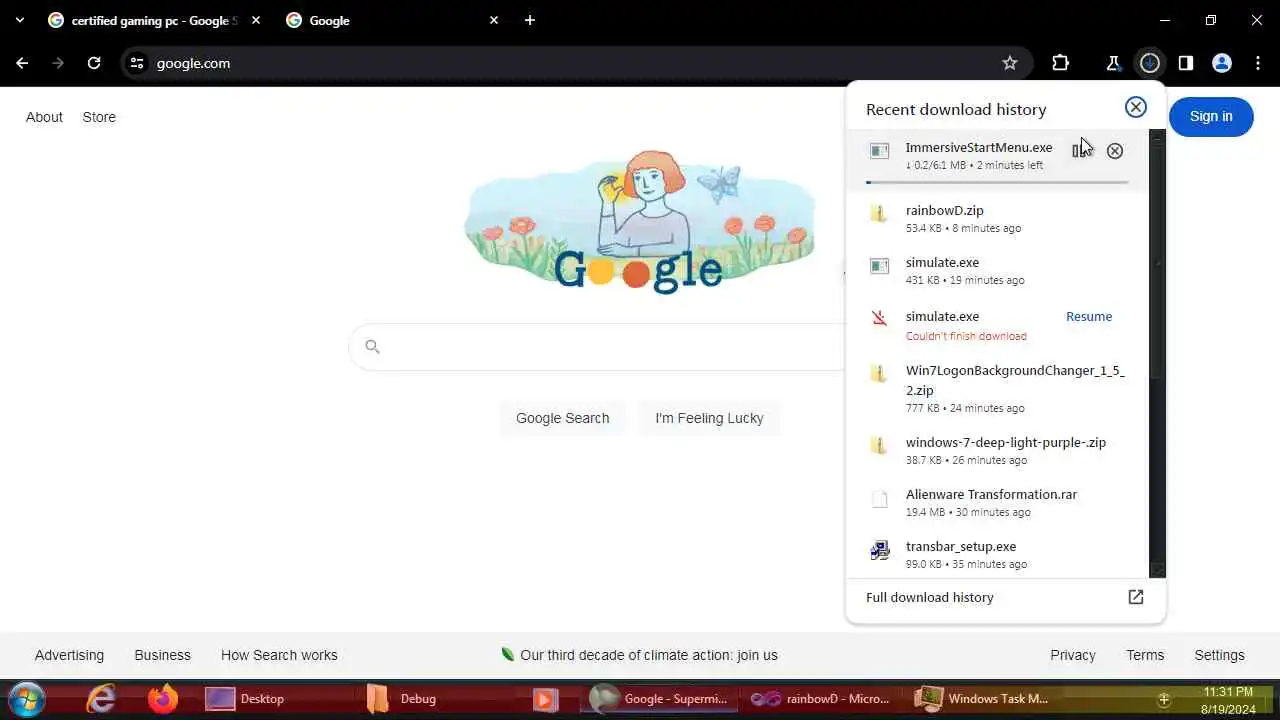
Task: Launch Firefox from taskbar
Action: pyautogui.click(x=162, y=698)
